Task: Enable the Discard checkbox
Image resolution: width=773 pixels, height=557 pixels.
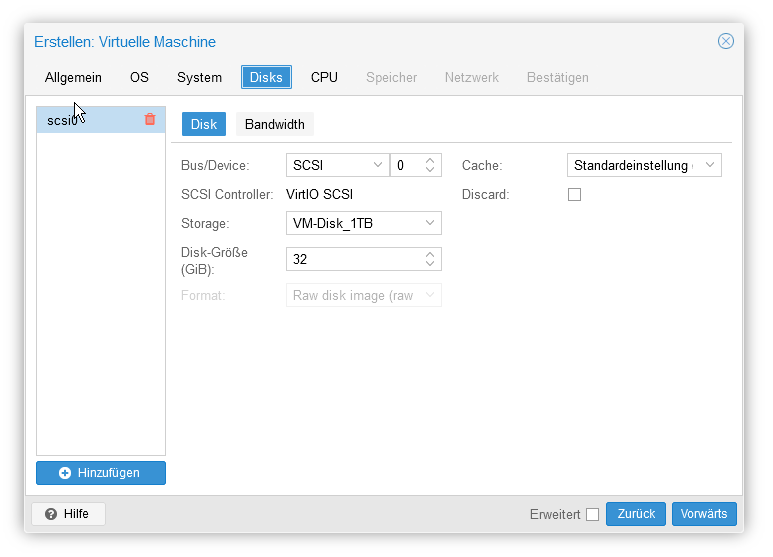Action: tap(574, 194)
